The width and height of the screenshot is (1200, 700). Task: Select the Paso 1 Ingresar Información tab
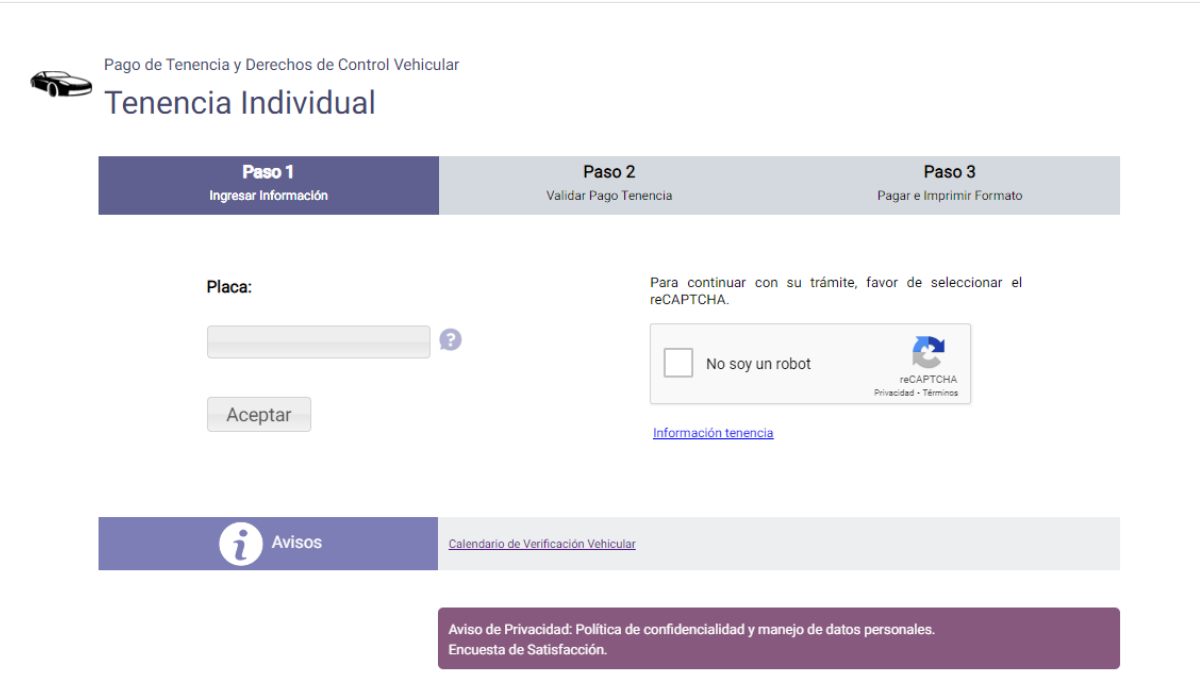[268, 185]
